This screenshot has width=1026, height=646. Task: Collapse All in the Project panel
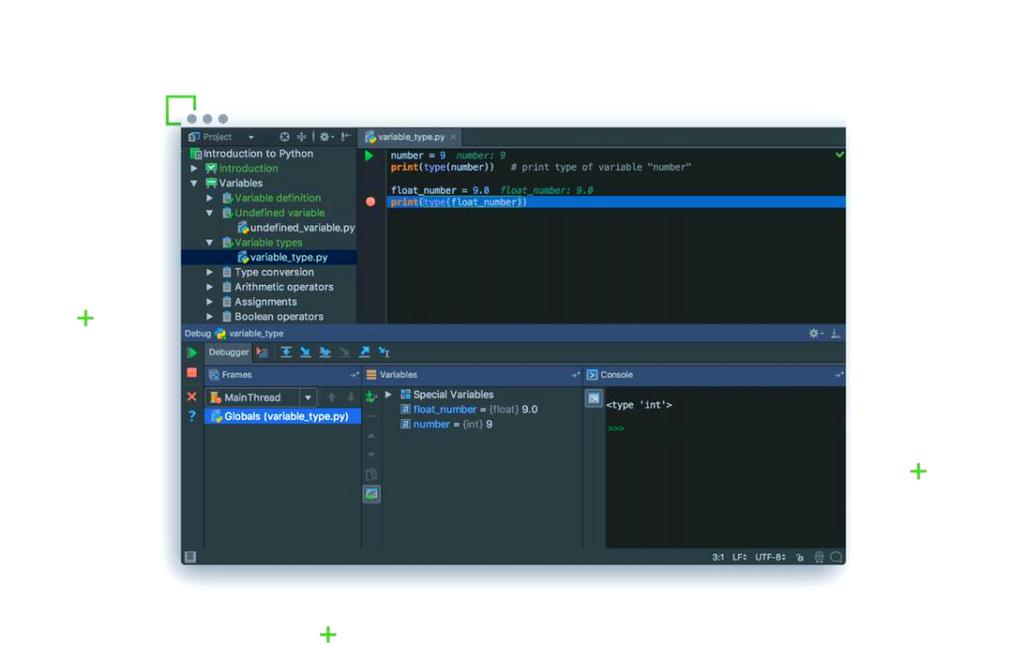pyautogui.click(x=303, y=137)
